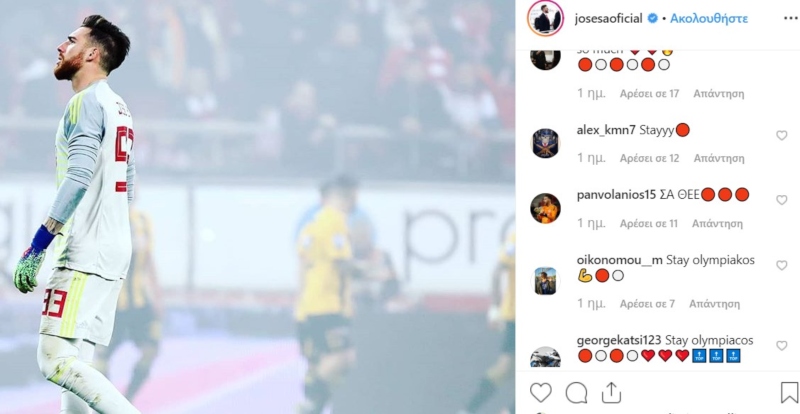
Task: Open josesaoficial username link
Action: tap(608, 19)
